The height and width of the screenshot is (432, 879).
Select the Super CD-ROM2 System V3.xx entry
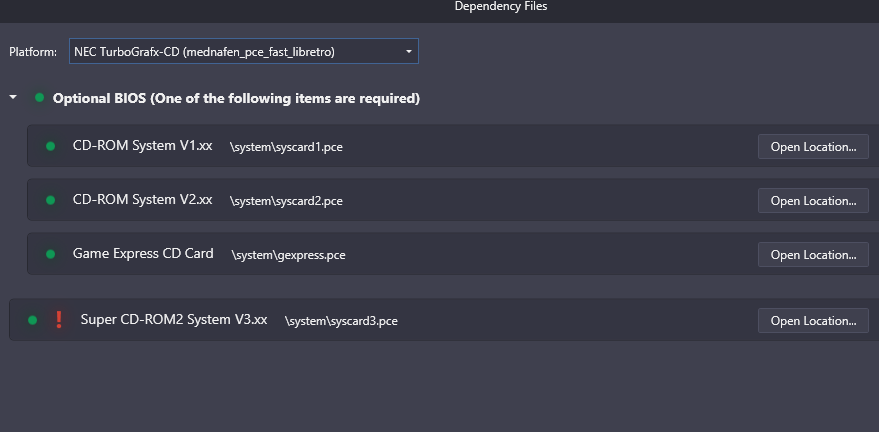(x=444, y=319)
